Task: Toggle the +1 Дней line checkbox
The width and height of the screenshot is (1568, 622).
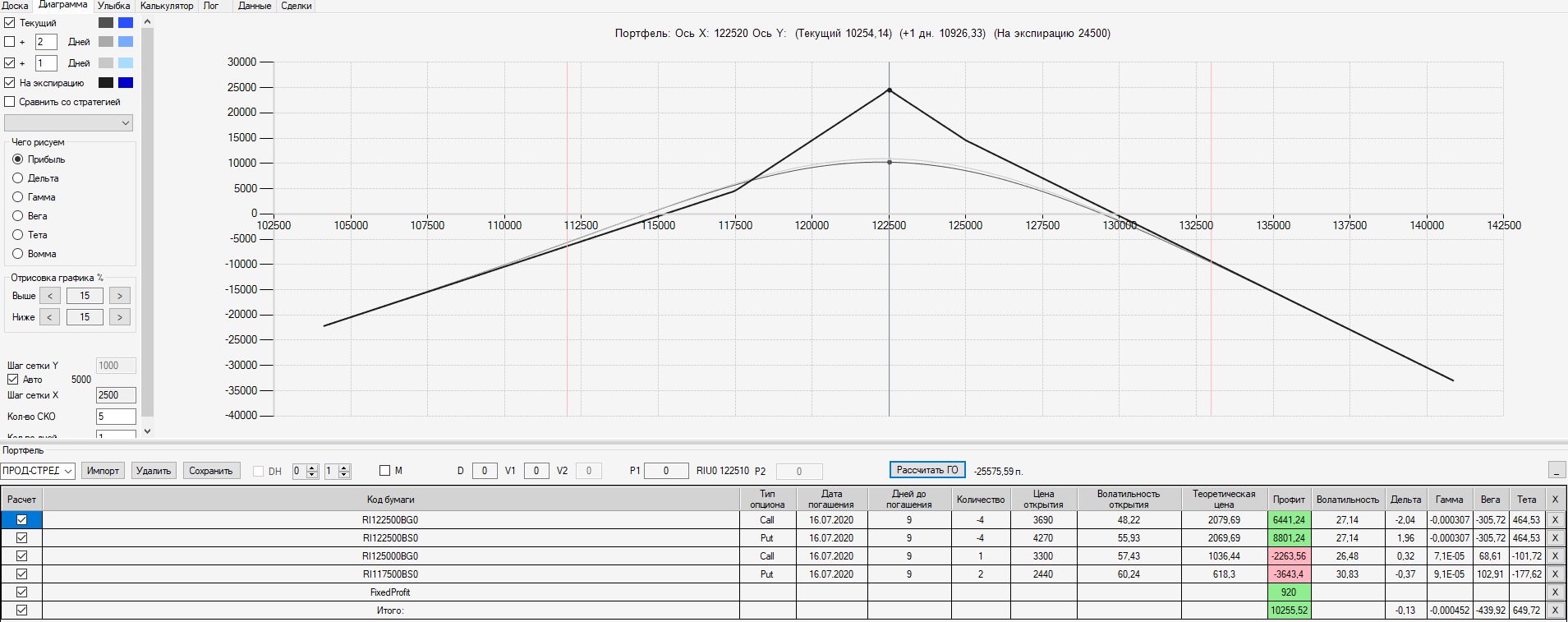Action: click(x=10, y=63)
